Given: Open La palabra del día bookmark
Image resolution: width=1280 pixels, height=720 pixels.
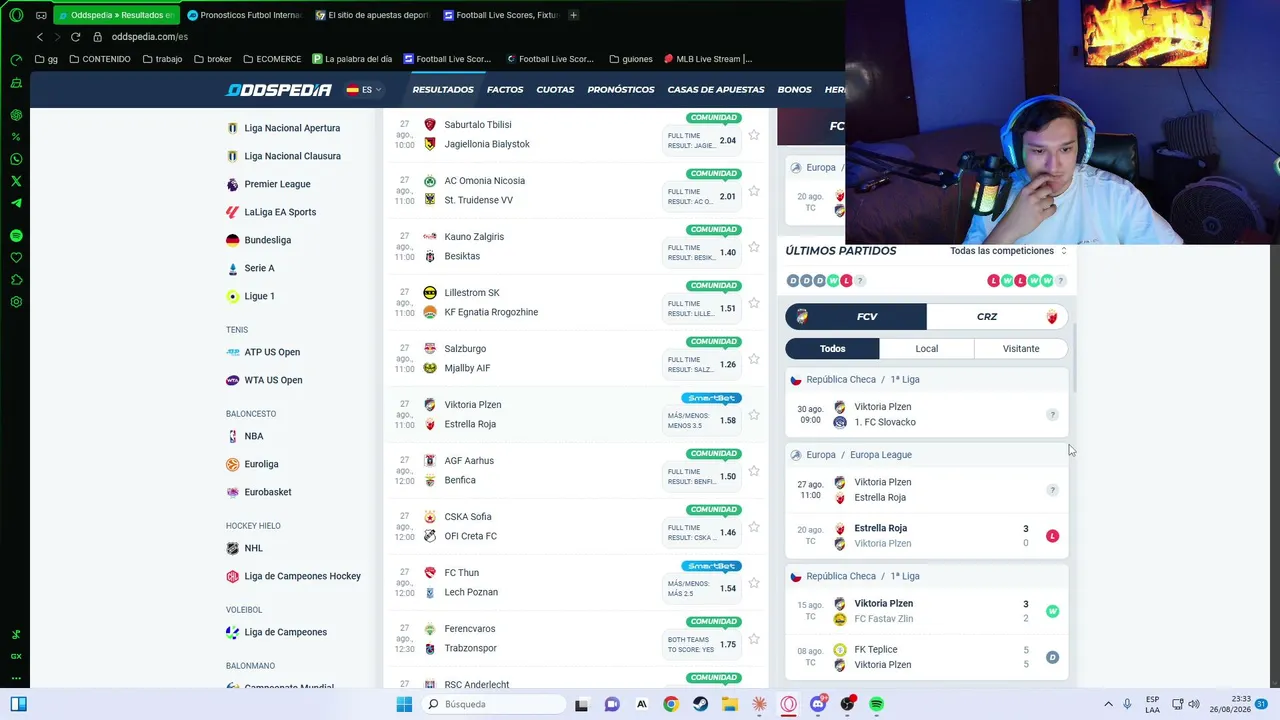Looking at the screenshot, I should point(353,59).
